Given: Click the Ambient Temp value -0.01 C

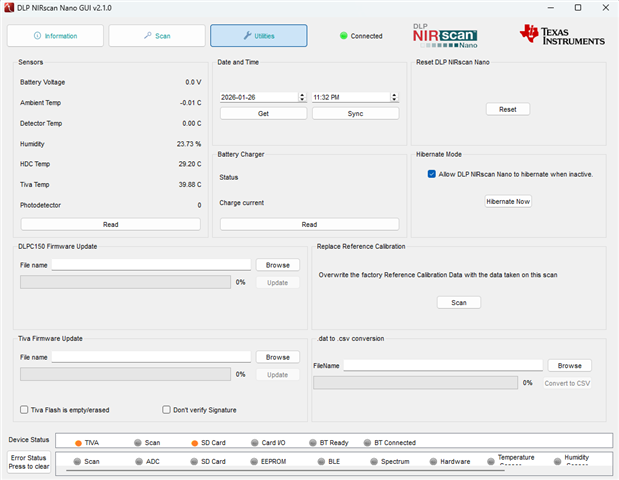Looking at the screenshot, I should (190, 103).
